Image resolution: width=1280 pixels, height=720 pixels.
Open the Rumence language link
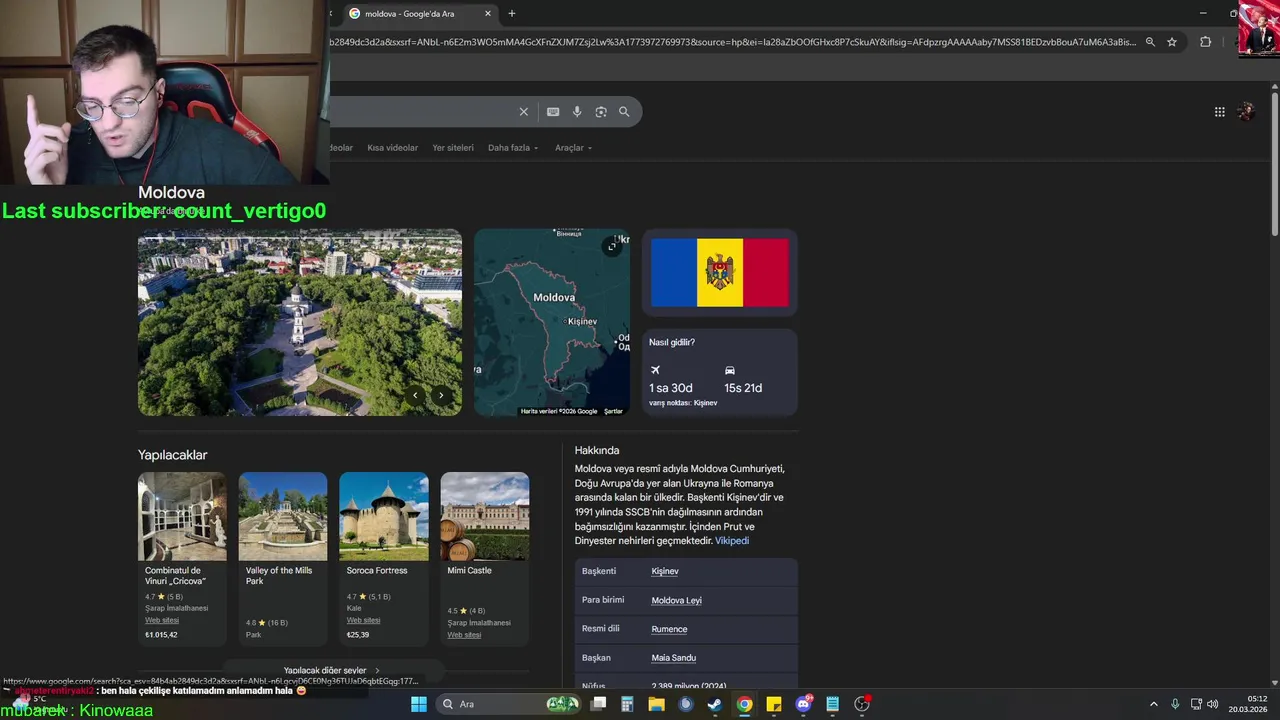[669, 629]
